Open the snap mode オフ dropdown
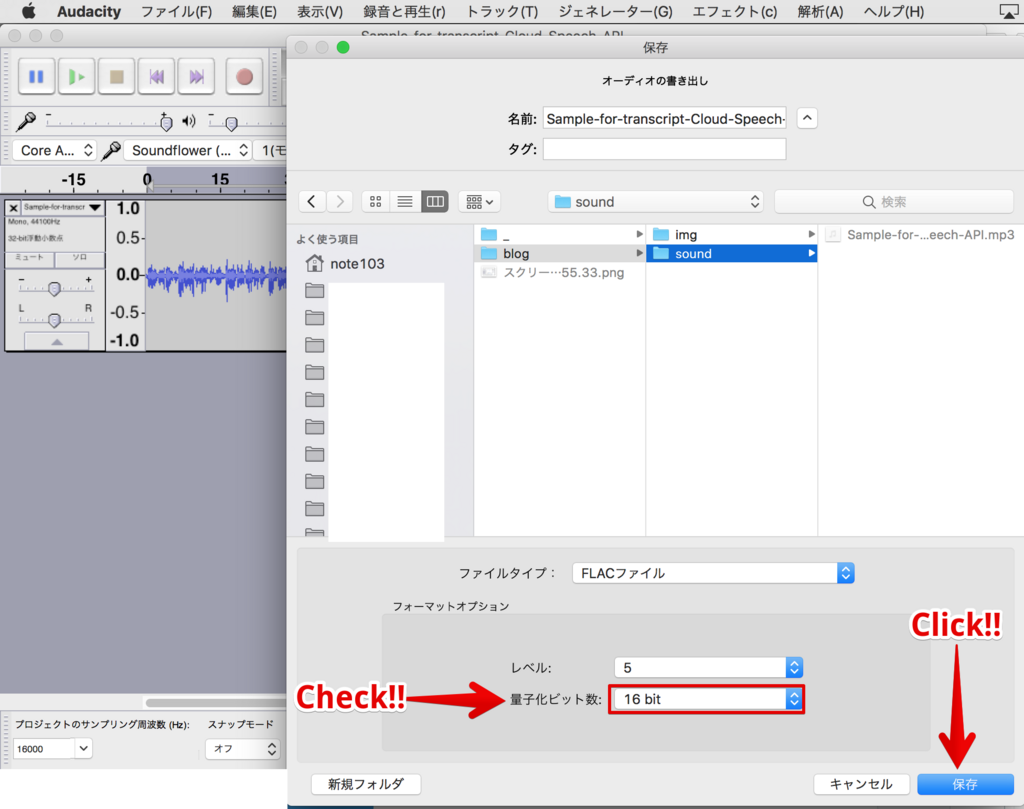 243,749
